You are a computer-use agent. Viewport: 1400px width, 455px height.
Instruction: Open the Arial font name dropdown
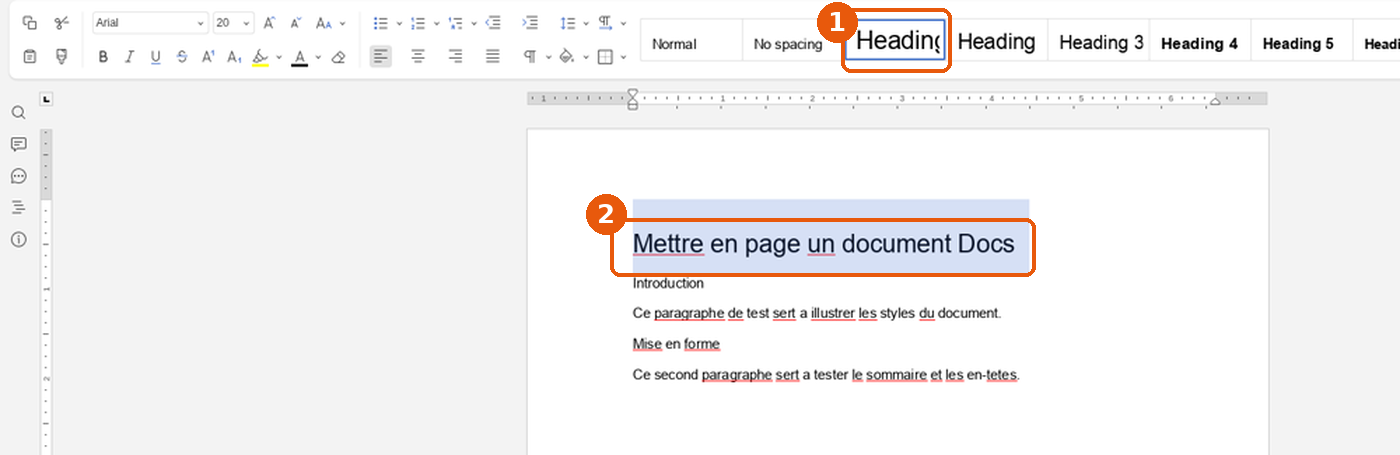[201, 23]
